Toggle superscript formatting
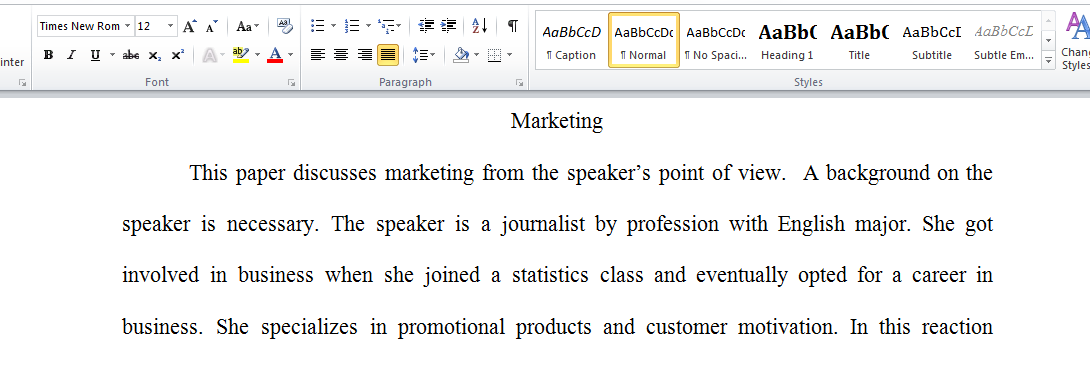This screenshot has height=365, width=1090. coord(177,55)
